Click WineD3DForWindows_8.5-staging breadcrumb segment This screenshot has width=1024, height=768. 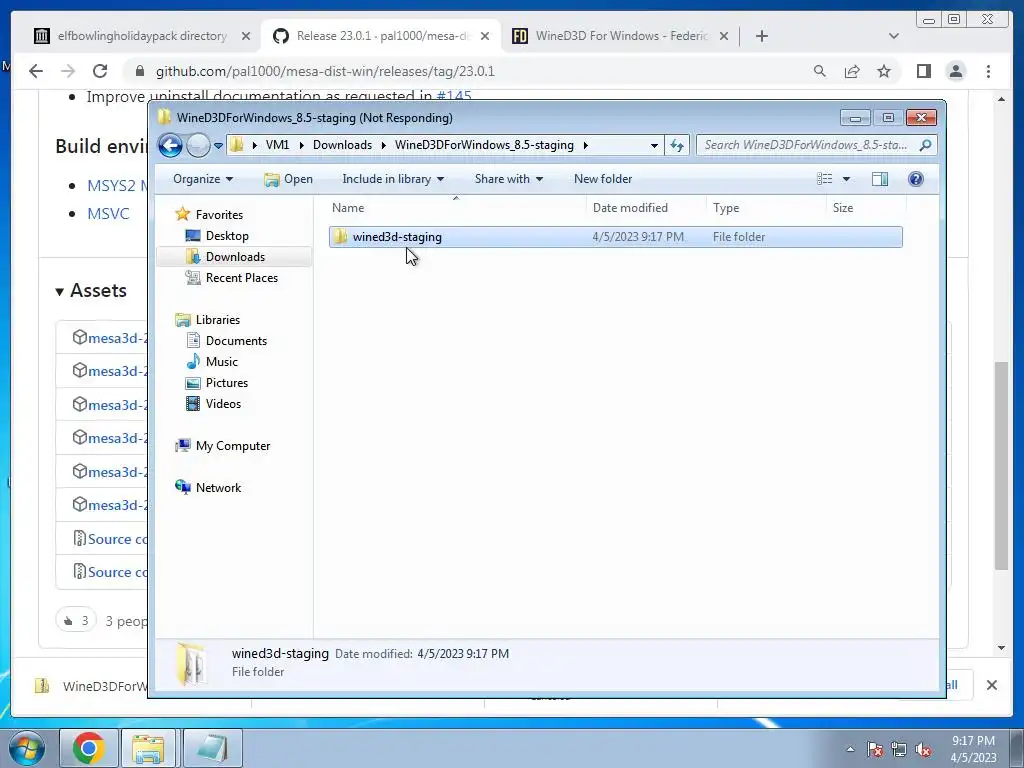pos(484,145)
